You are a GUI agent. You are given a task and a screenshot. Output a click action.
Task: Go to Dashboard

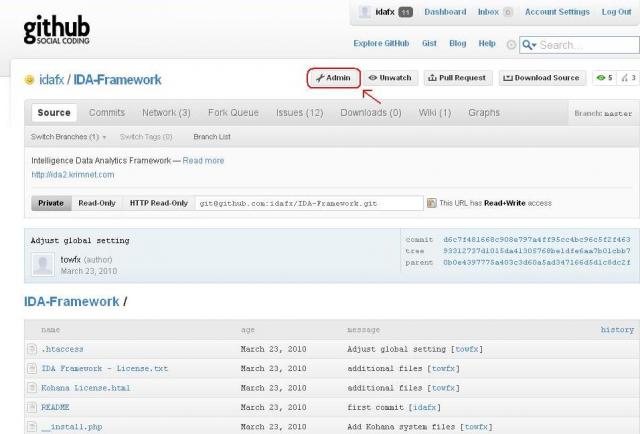click(445, 12)
